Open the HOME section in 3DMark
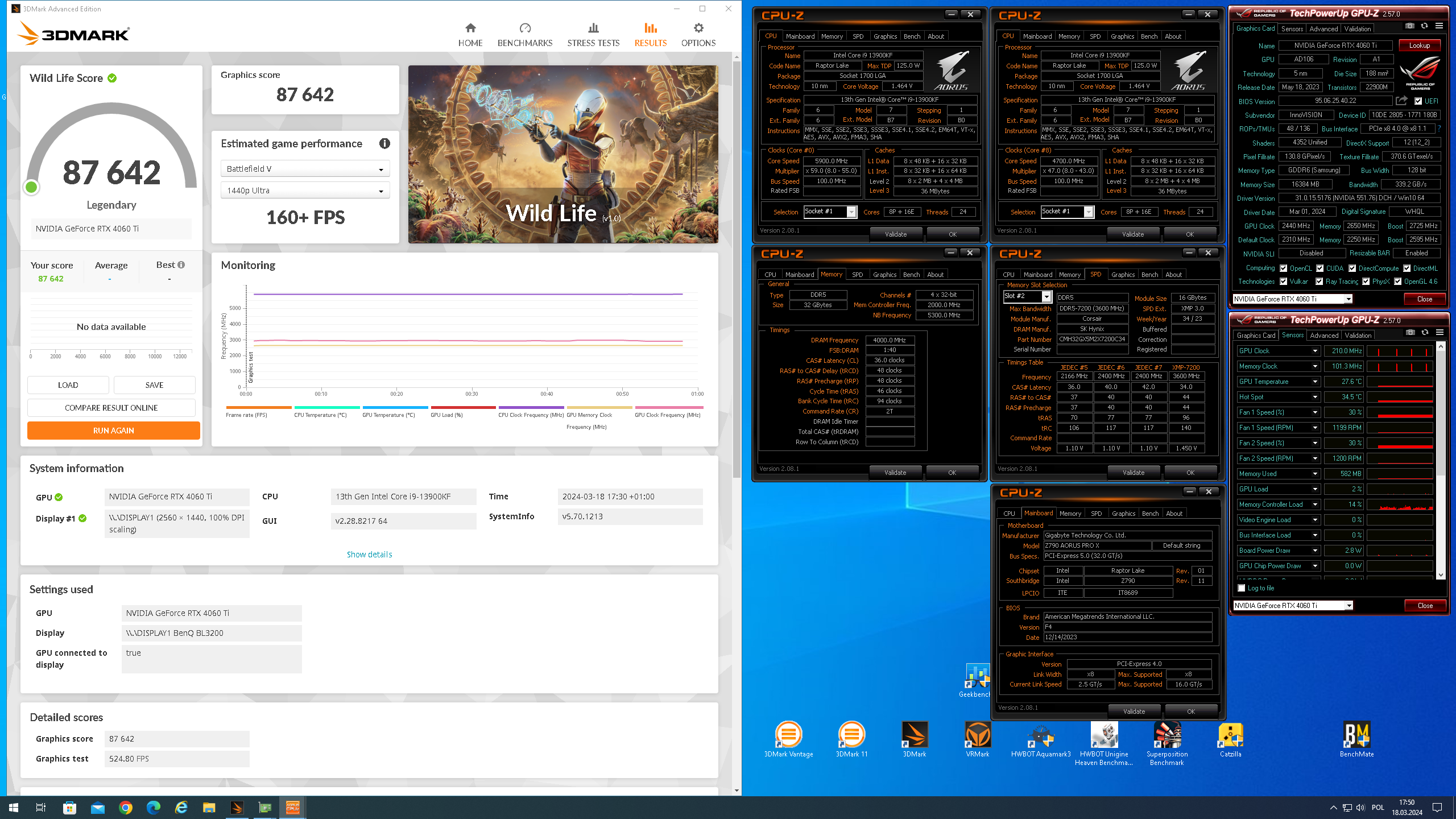 (x=470, y=35)
